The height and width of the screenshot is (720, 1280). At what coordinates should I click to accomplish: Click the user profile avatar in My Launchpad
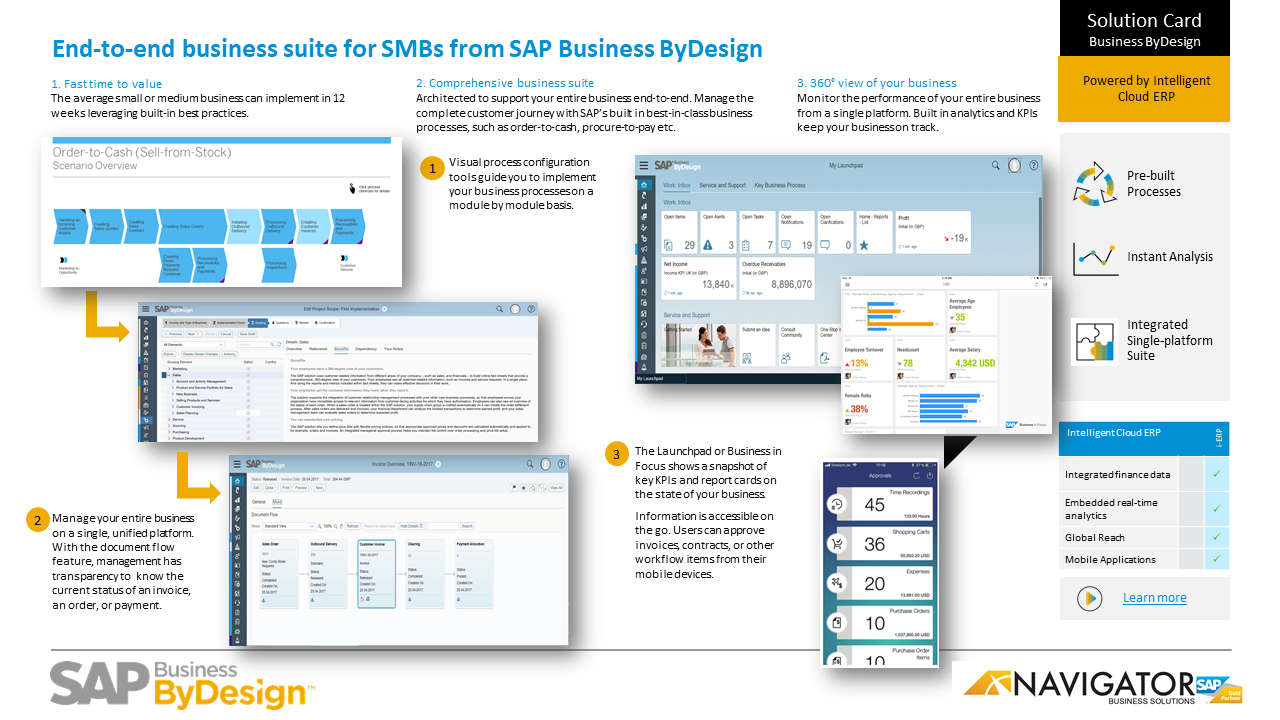click(x=1014, y=165)
